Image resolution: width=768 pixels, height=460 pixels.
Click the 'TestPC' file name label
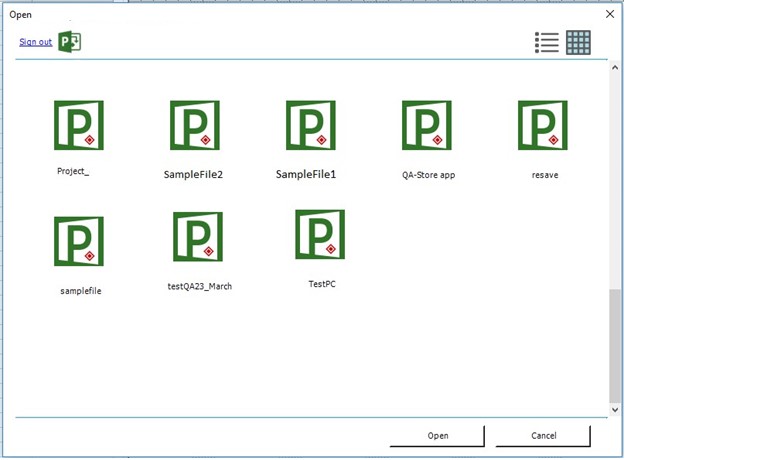322,284
